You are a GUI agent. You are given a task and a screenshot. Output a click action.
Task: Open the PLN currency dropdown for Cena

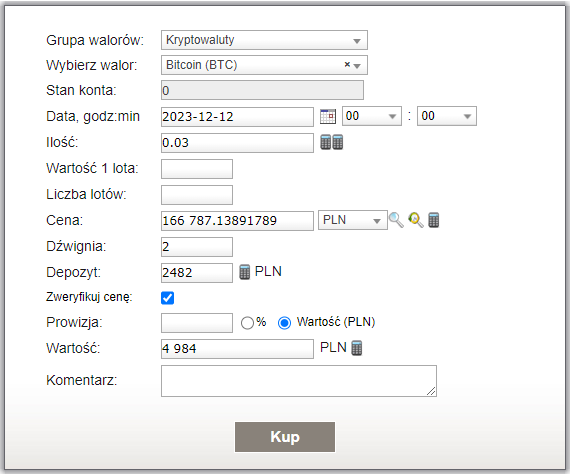tap(353, 220)
